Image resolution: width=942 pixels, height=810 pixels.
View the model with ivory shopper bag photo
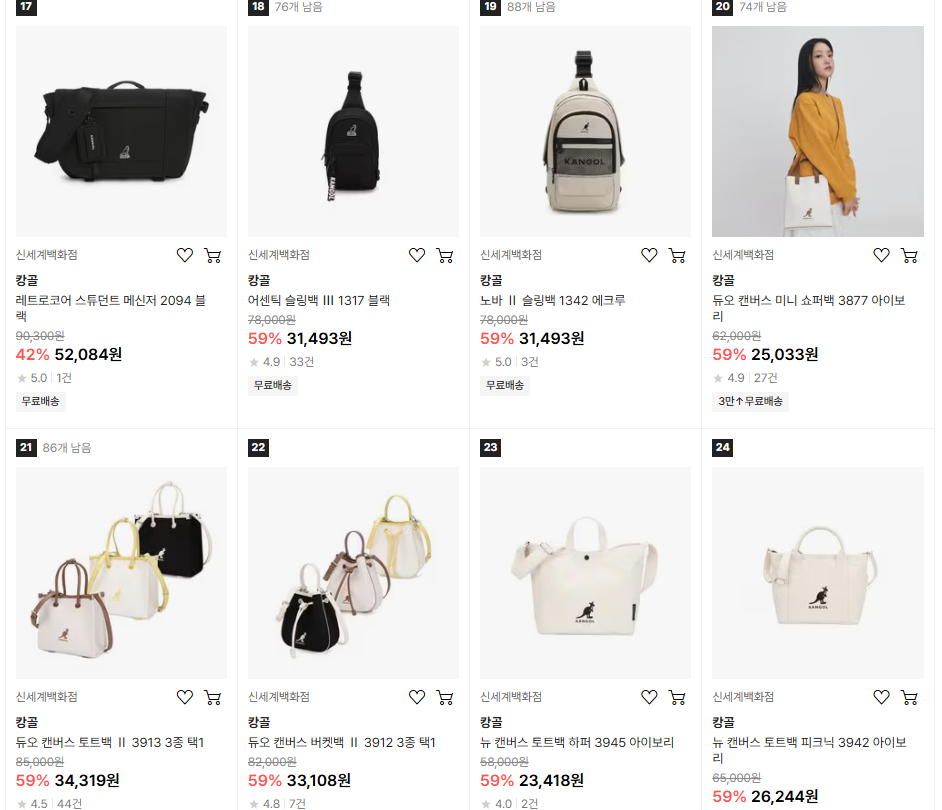coord(818,131)
